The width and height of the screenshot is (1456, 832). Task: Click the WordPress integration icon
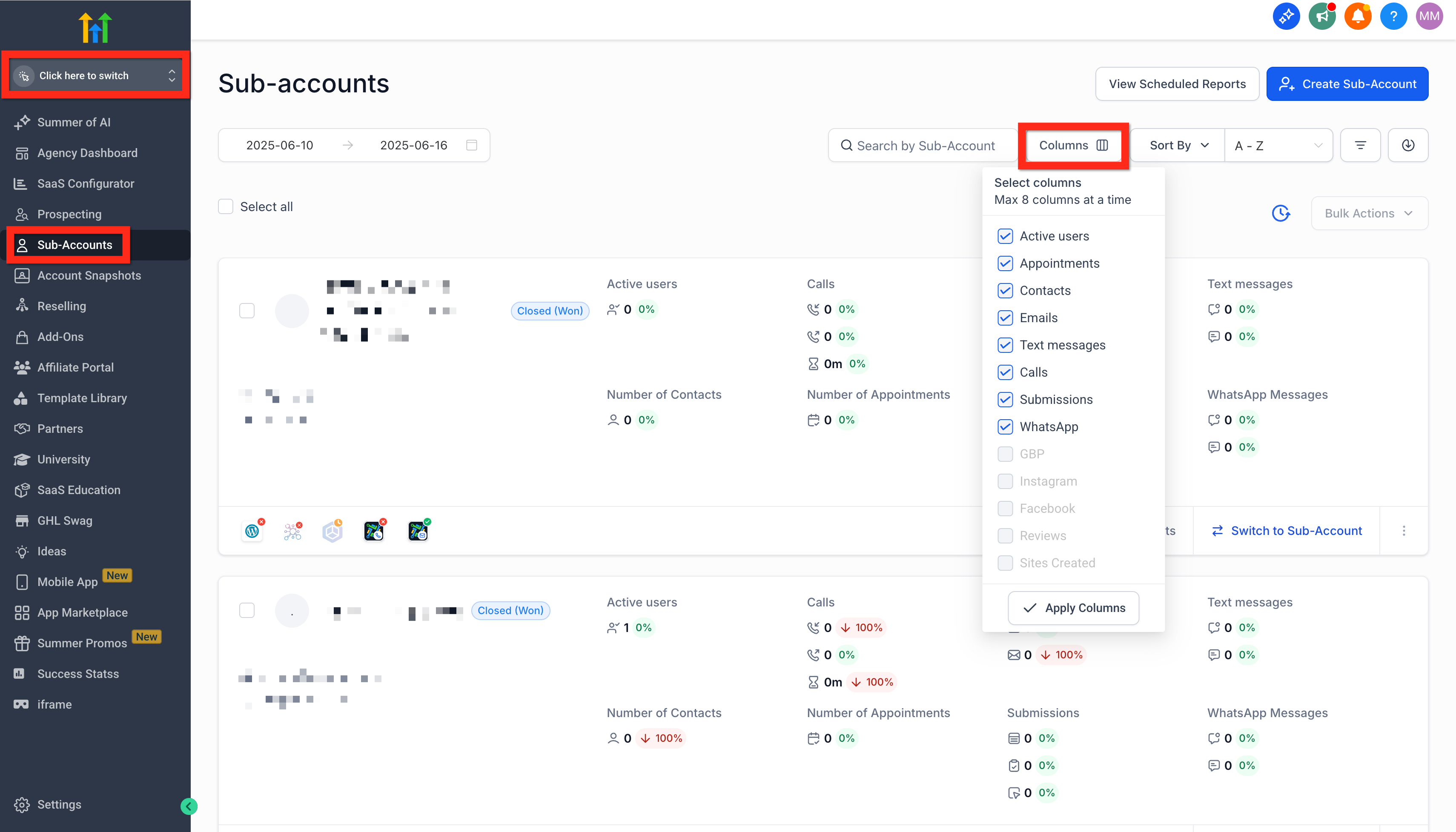[x=252, y=531]
